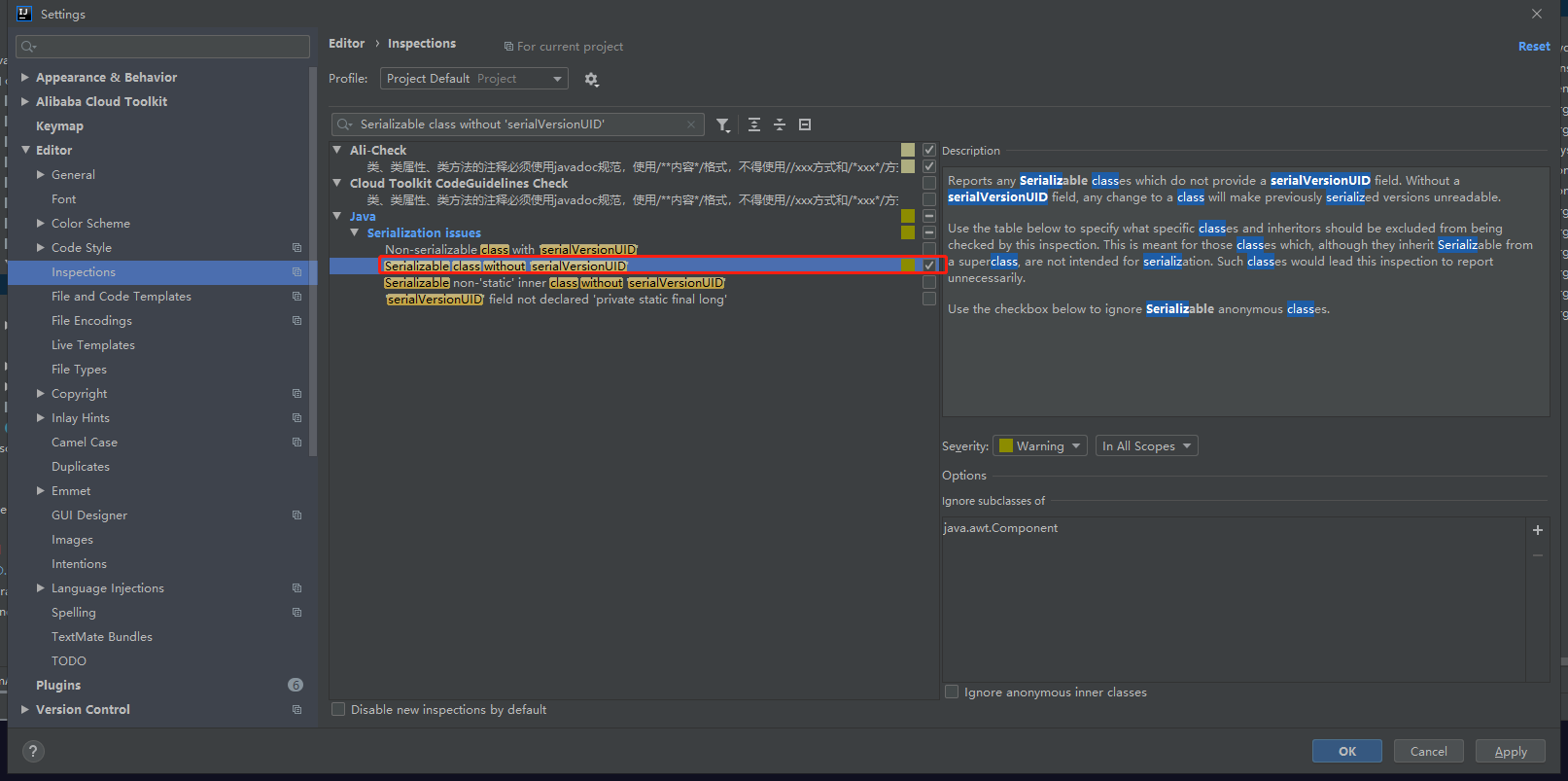Check Ignore anonymous inner classes
Image resolution: width=1568 pixels, height=781 pixels.
pos(952,692)
